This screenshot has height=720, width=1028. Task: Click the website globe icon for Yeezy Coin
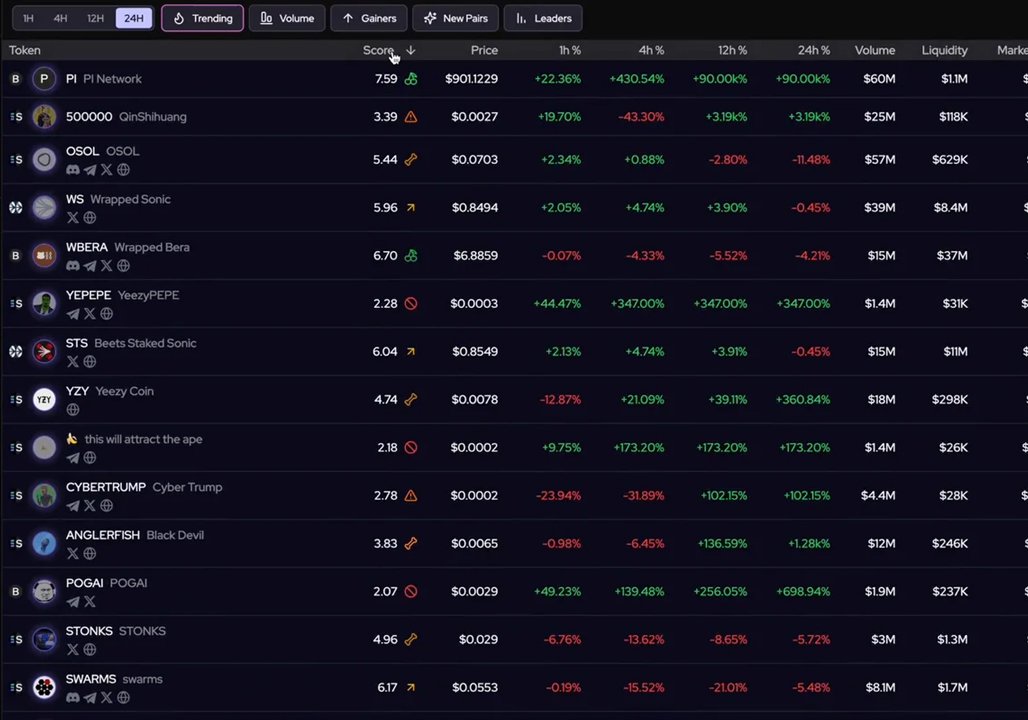pyautogui.click(x=73, y=409)
